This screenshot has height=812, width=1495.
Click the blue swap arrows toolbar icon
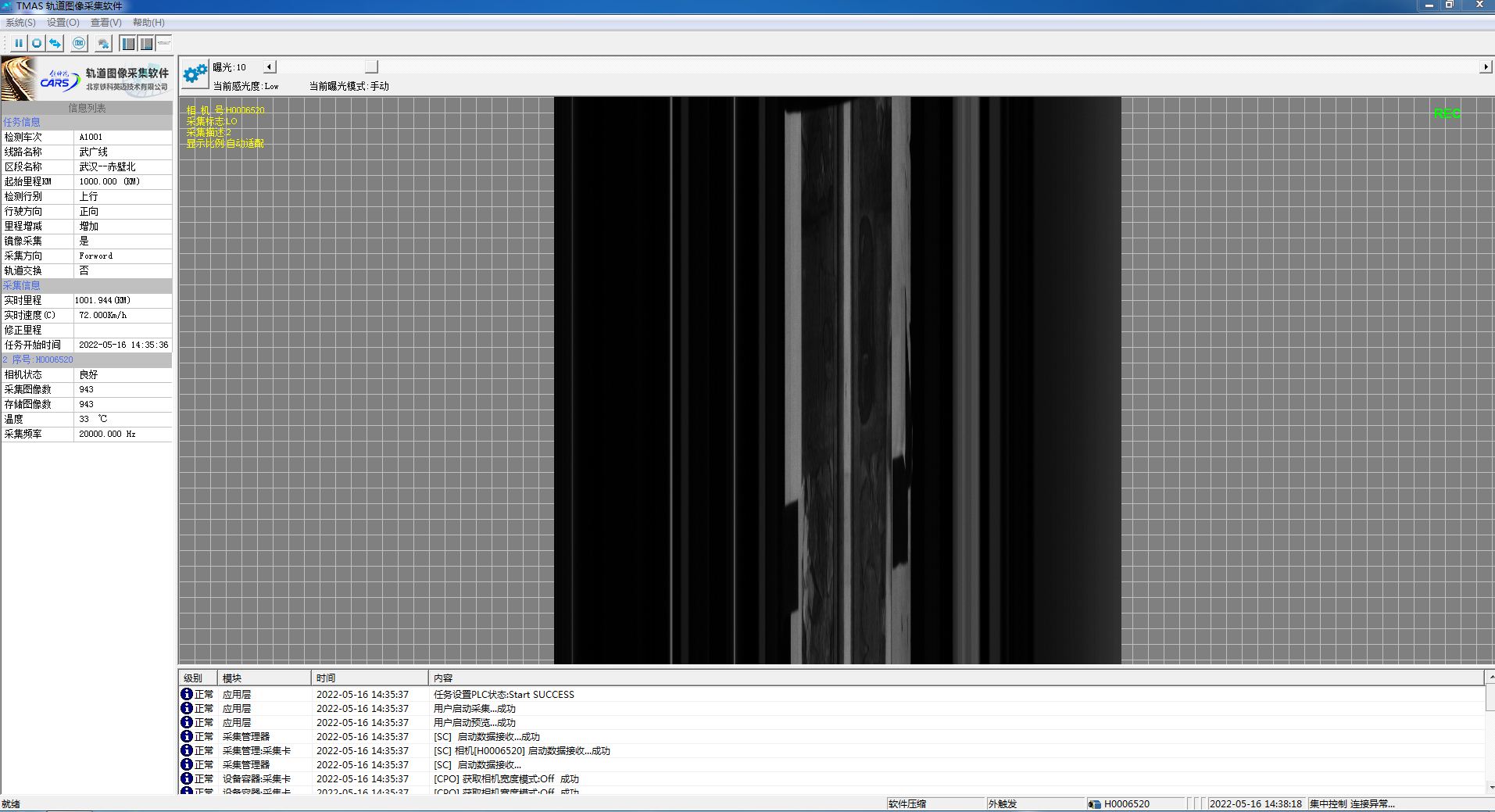[55, 44]
